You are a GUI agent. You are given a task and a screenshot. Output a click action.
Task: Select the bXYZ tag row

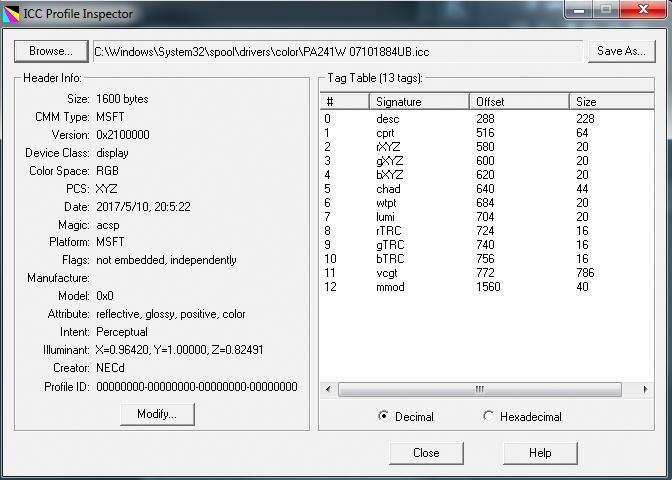coord(486,175)
